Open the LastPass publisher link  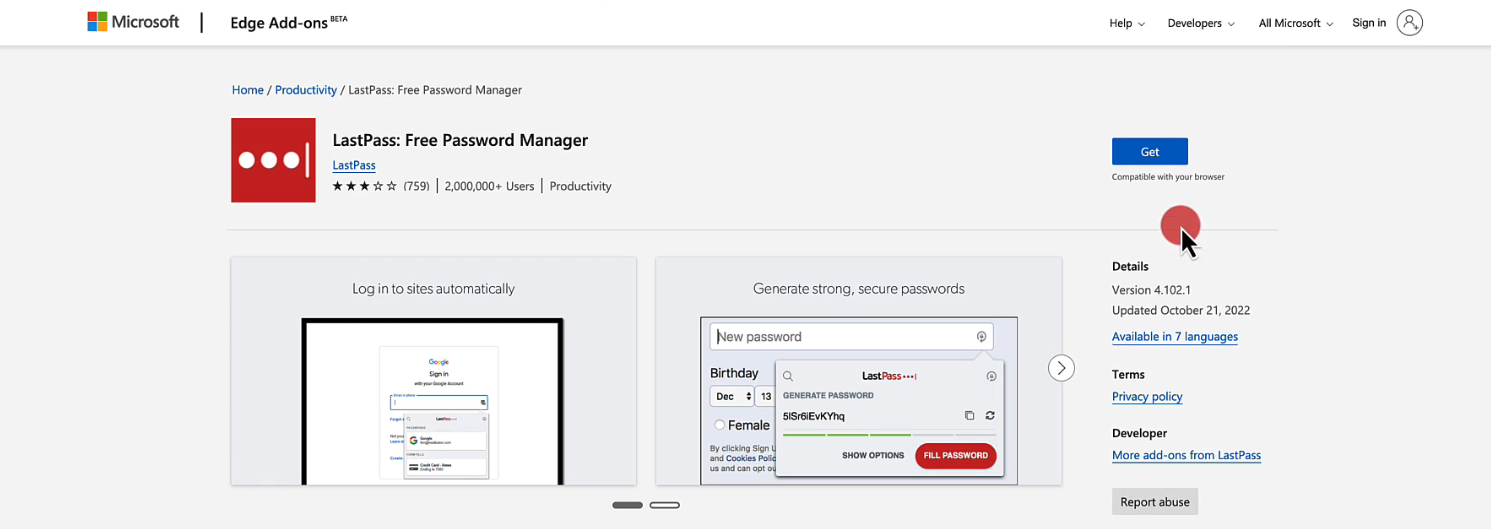pos(354,165)
